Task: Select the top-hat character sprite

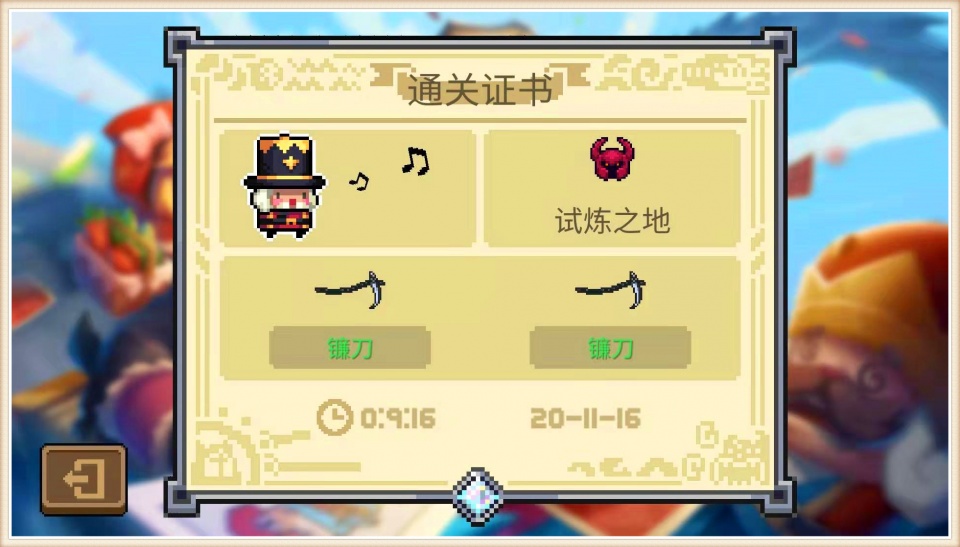Action: click(x=285, y=187)
